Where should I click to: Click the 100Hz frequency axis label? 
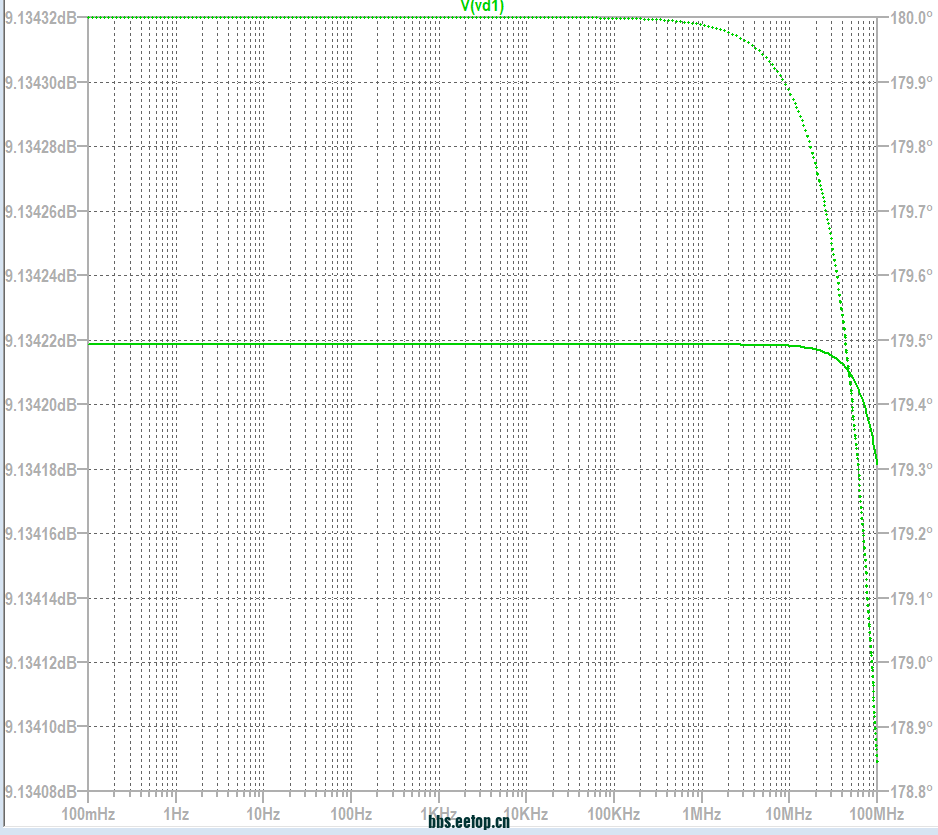[x=351, y=814]
